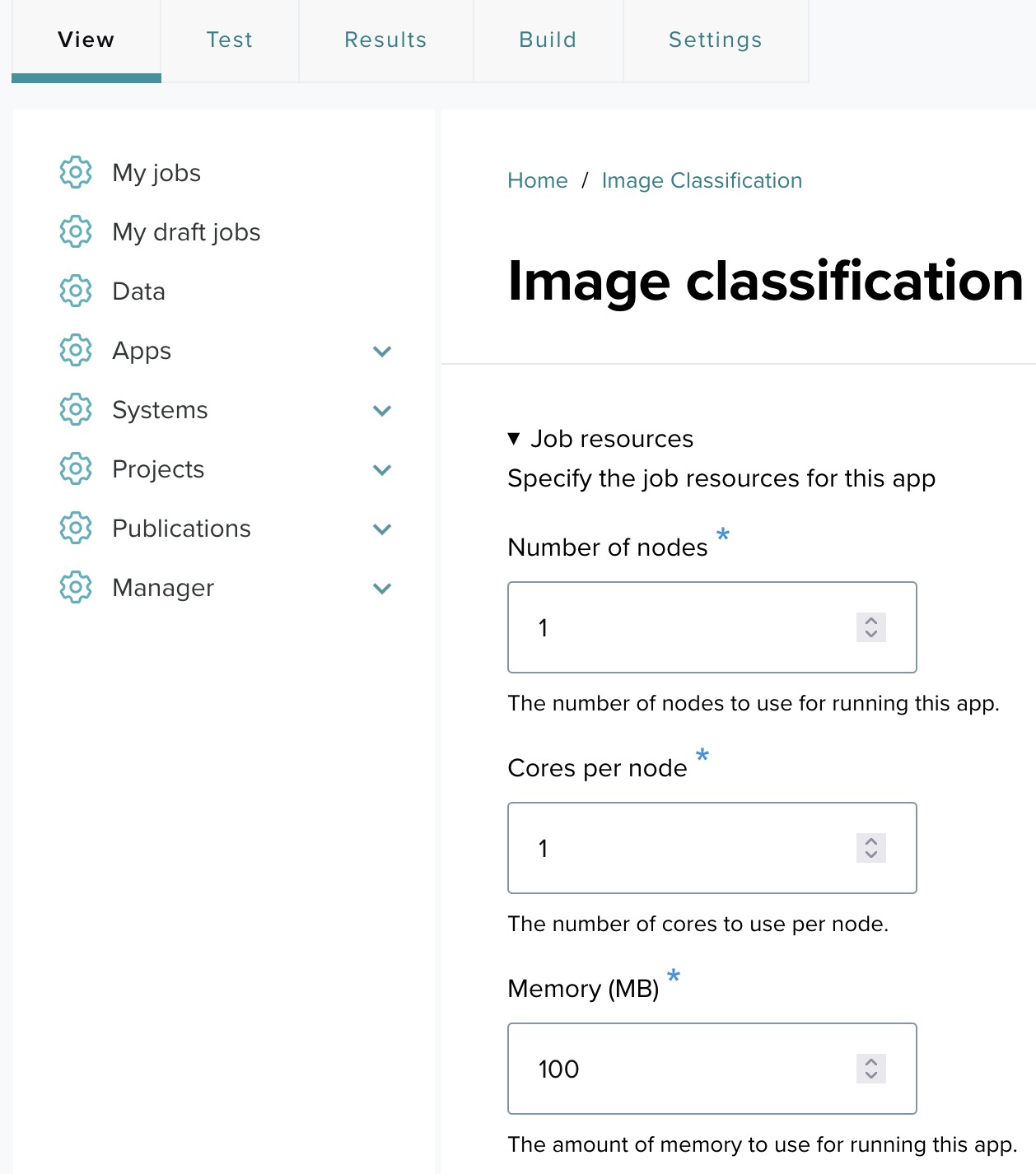The image size is (1036, 1174).
Task: Click the gear icon next to Projects
Action: click(75, 468)
